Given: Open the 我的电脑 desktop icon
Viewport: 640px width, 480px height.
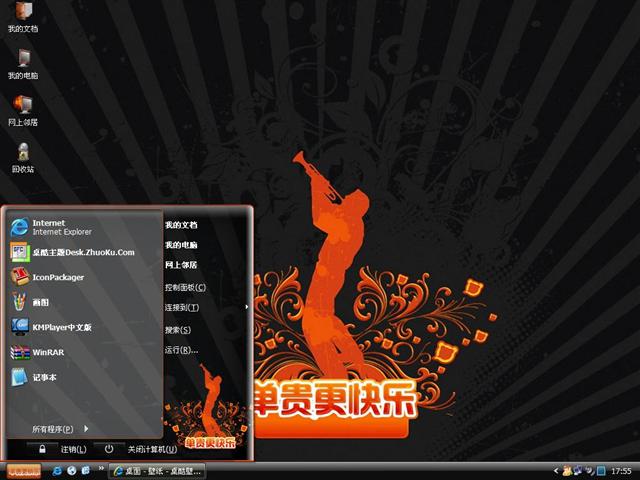Looking at the screenshot, I should 23,64.
